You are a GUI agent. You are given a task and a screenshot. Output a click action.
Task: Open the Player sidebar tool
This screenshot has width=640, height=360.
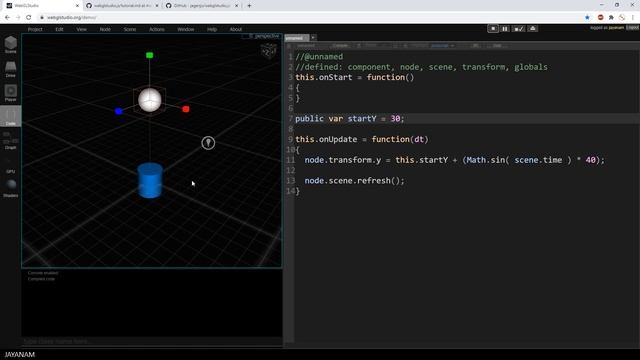click(11, 93)
